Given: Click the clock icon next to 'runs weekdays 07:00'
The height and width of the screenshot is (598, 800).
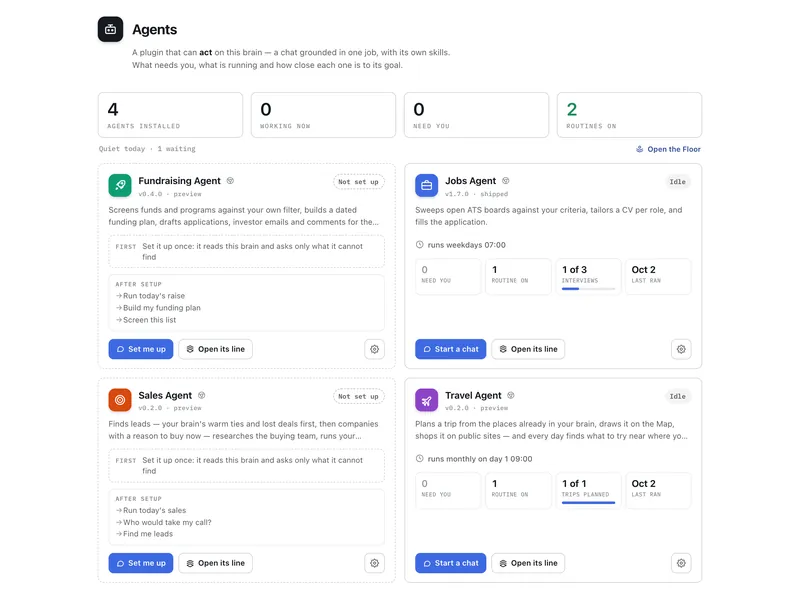Looking at the screenshot, I should click(x=419, y=244).
